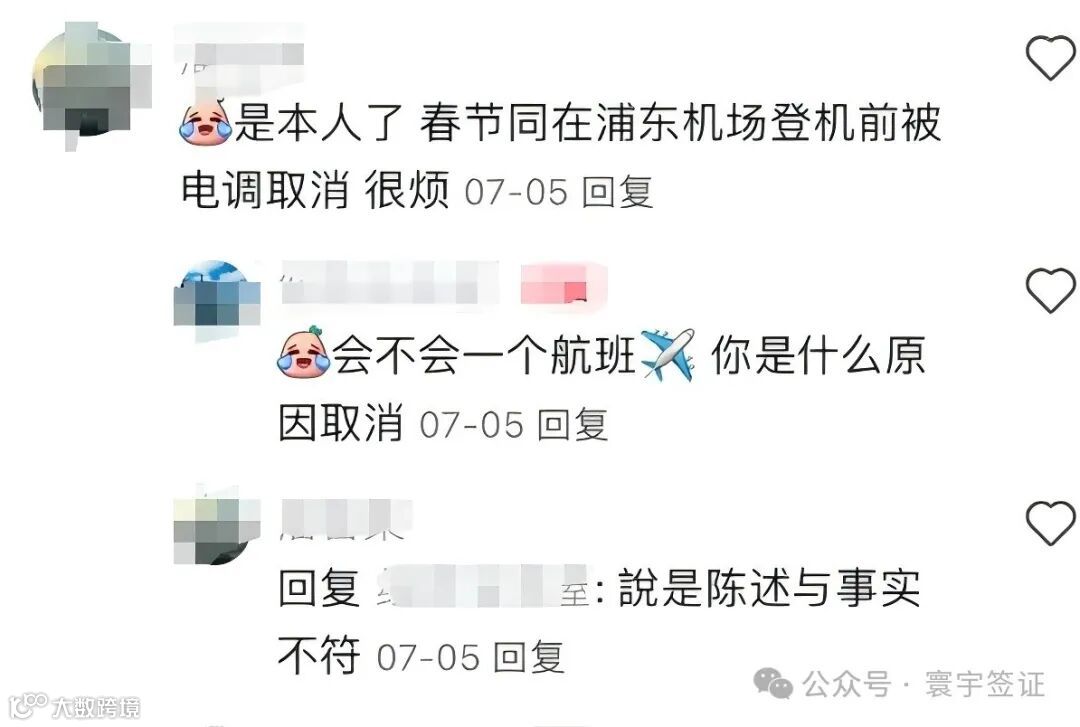Open the blurred username above 会不会一个航班
The width and height of the screenshot is (1080, 727).
tap(390, 283)
